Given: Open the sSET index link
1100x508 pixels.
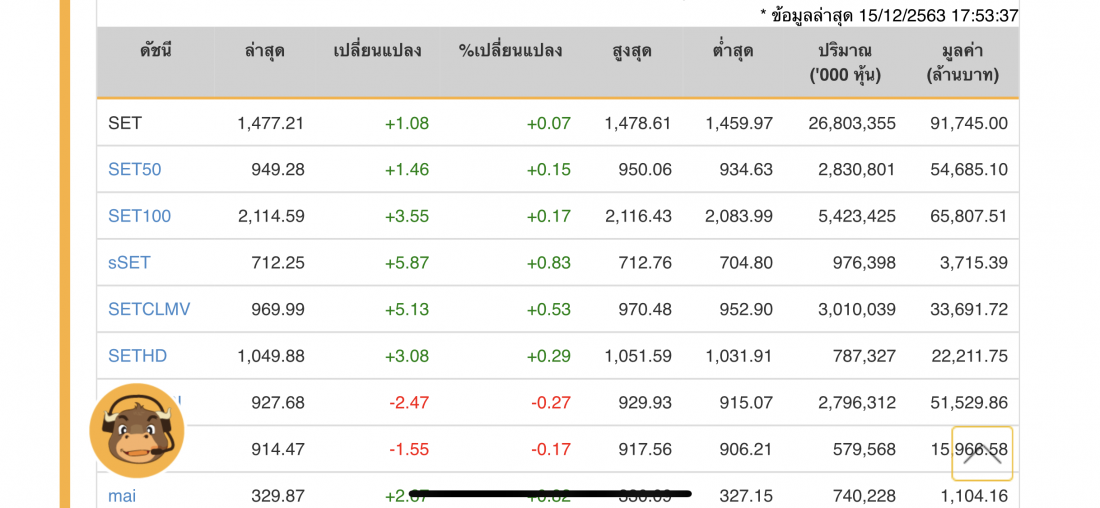Looking at the screenshot, I should [x=129, y=262].
